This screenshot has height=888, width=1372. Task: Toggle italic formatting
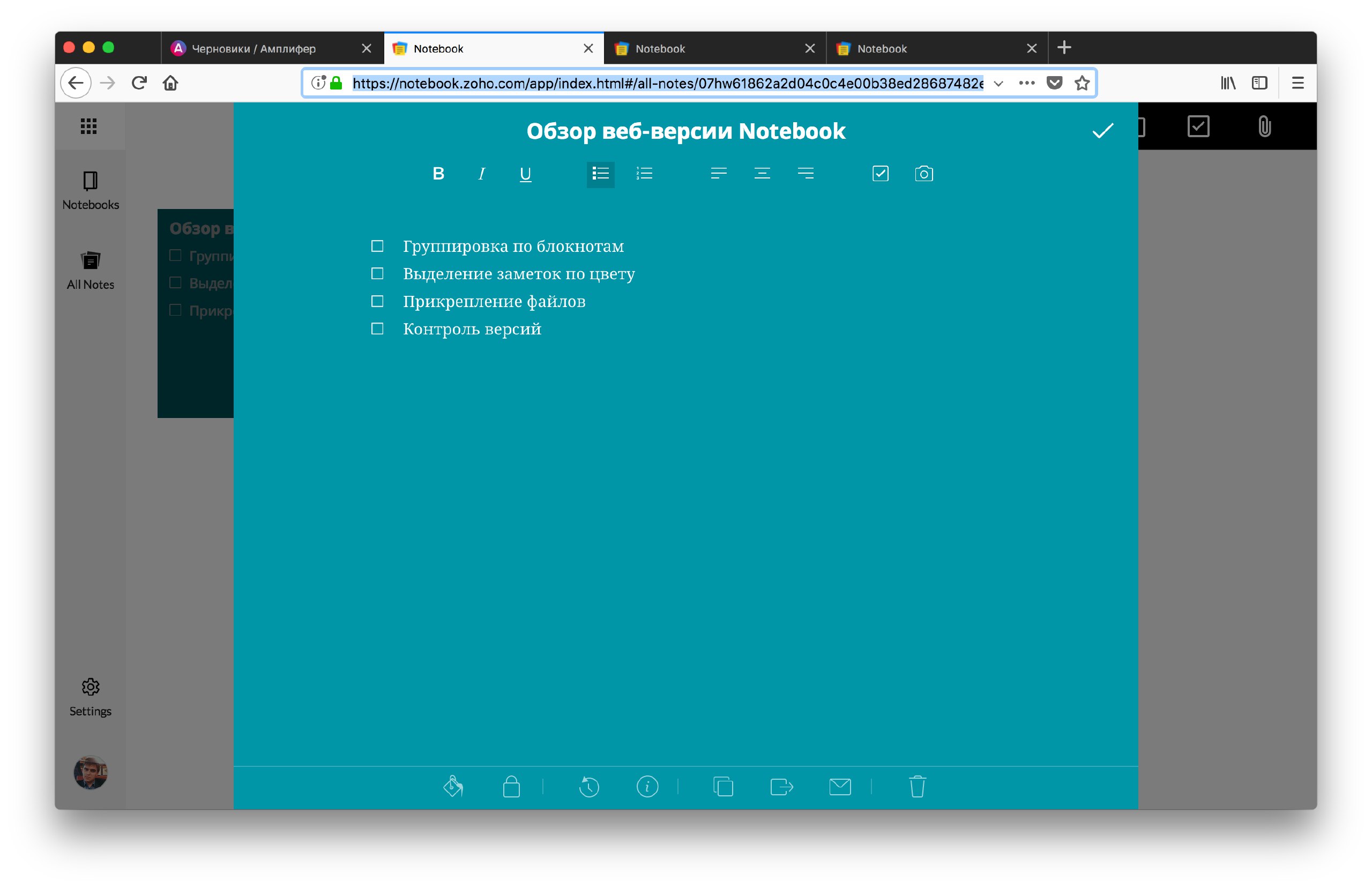[x=481, y=174]
